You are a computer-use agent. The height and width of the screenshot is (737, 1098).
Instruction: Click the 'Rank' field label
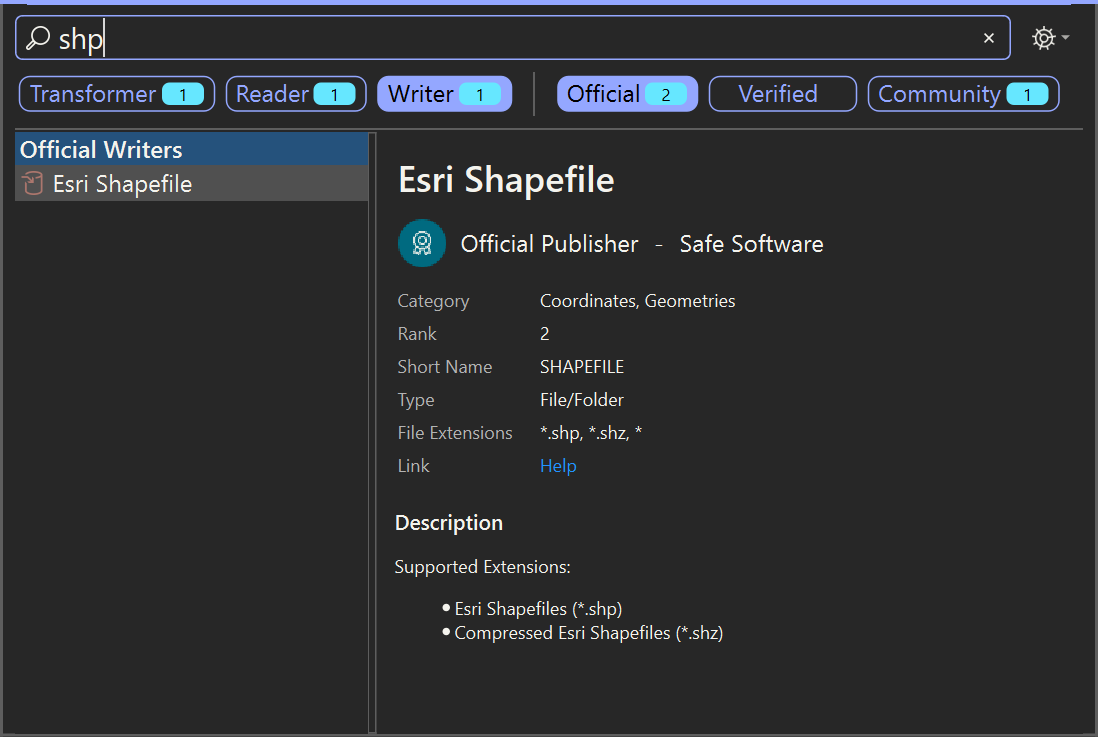417,333
